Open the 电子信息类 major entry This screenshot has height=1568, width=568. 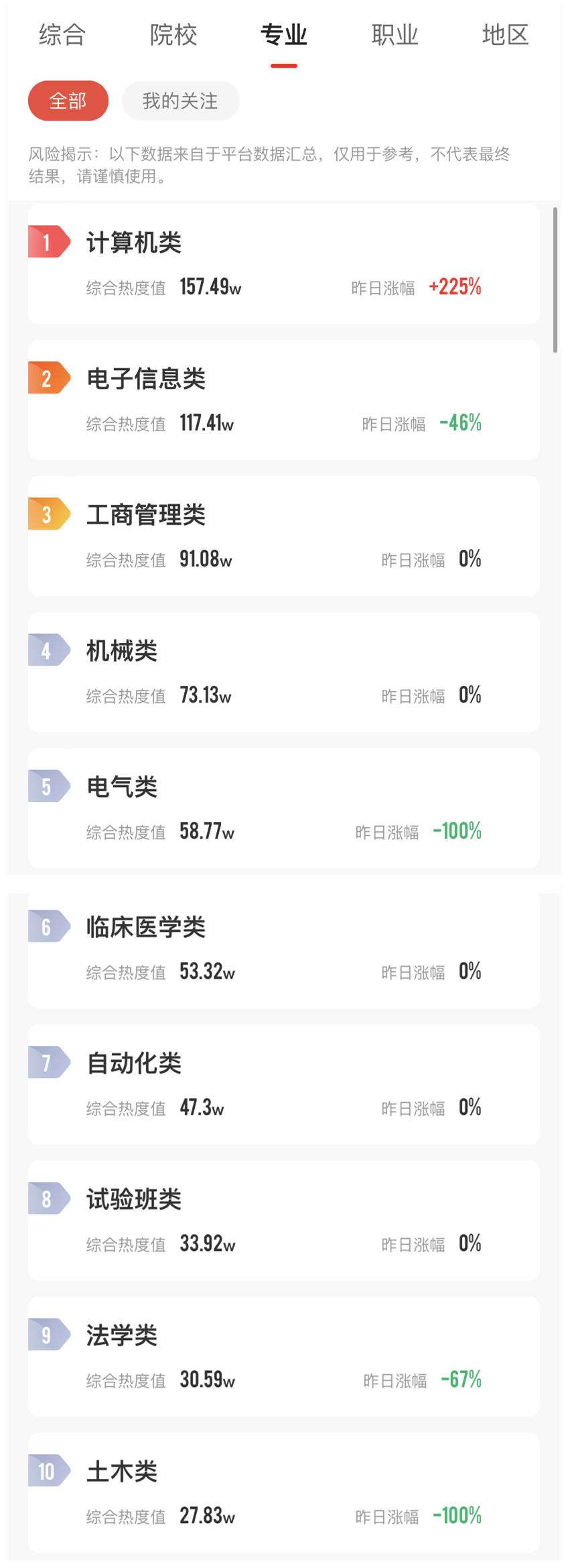click(x=146, y=379)
